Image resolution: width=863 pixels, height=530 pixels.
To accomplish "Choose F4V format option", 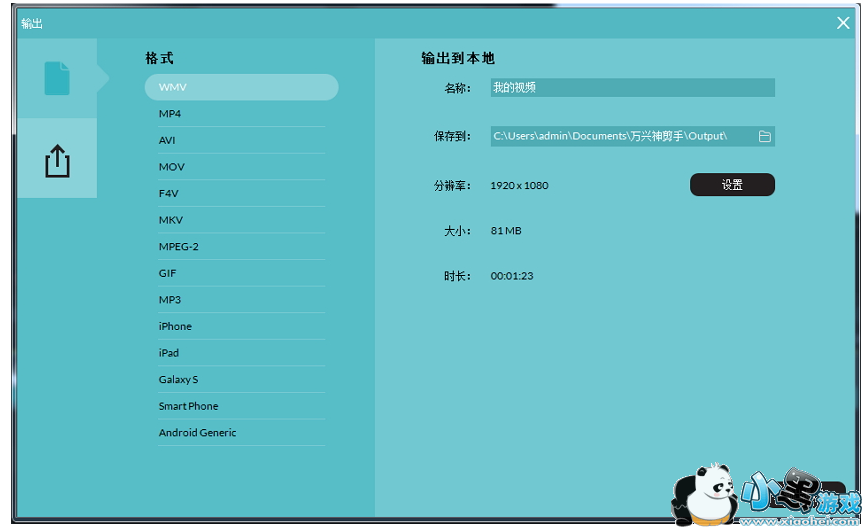I will 242,193.
